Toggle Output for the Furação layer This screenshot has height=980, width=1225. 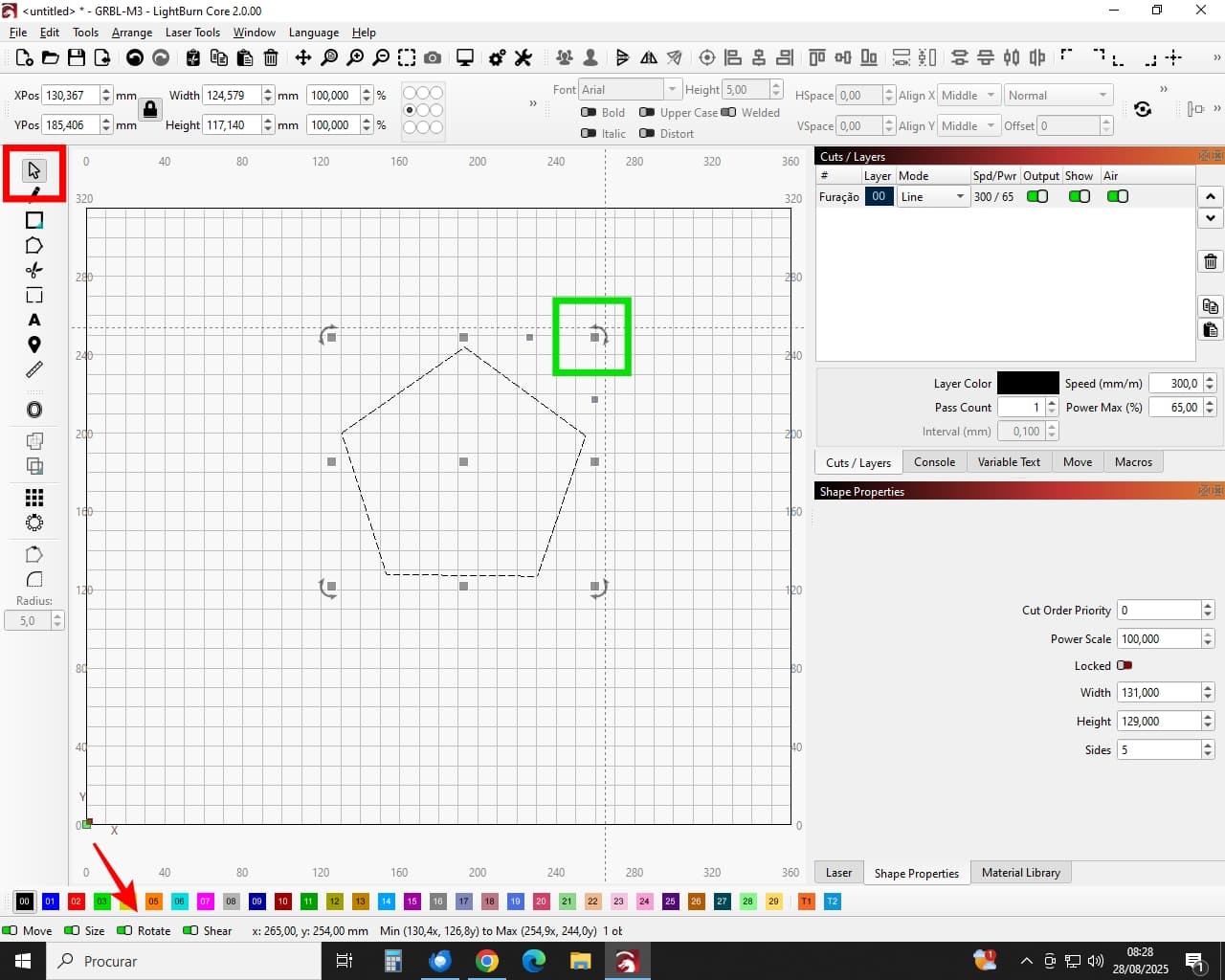1037,197
